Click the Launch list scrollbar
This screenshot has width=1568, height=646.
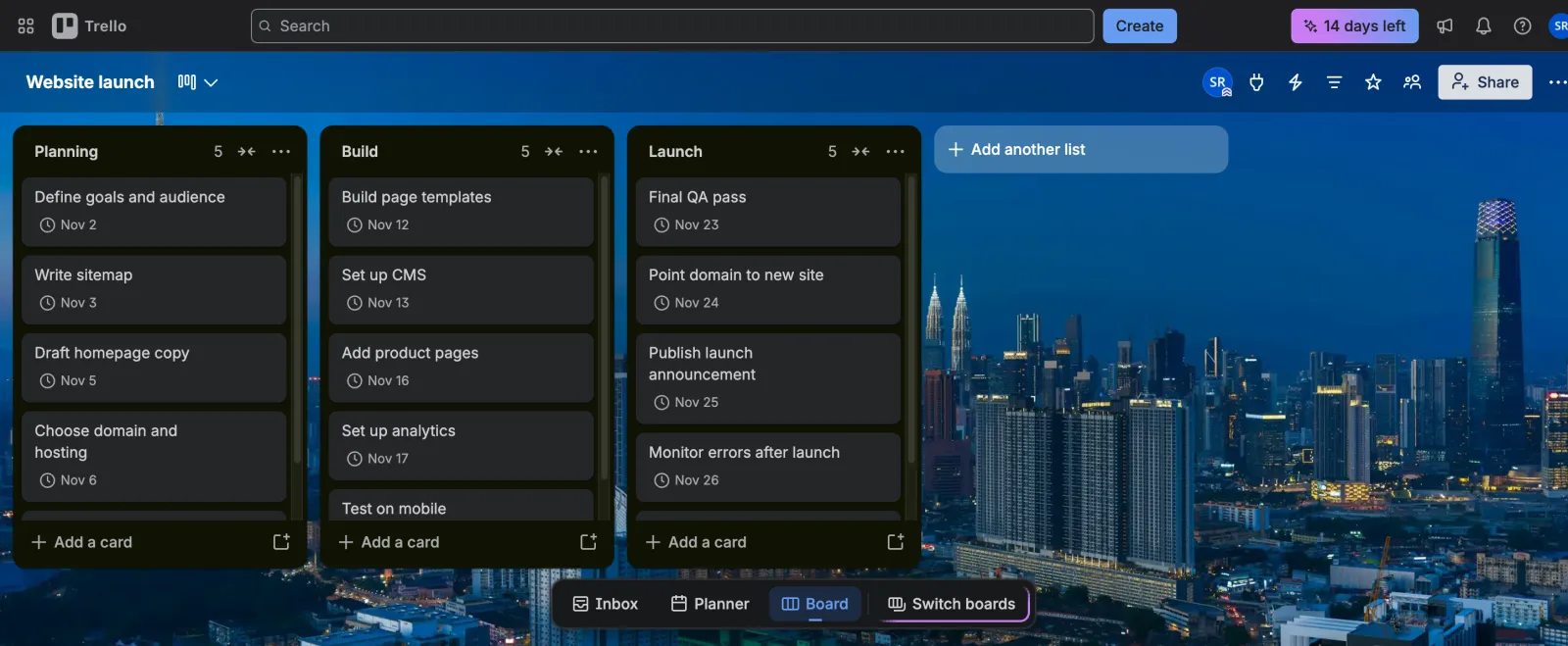click(x=911, y=320)
